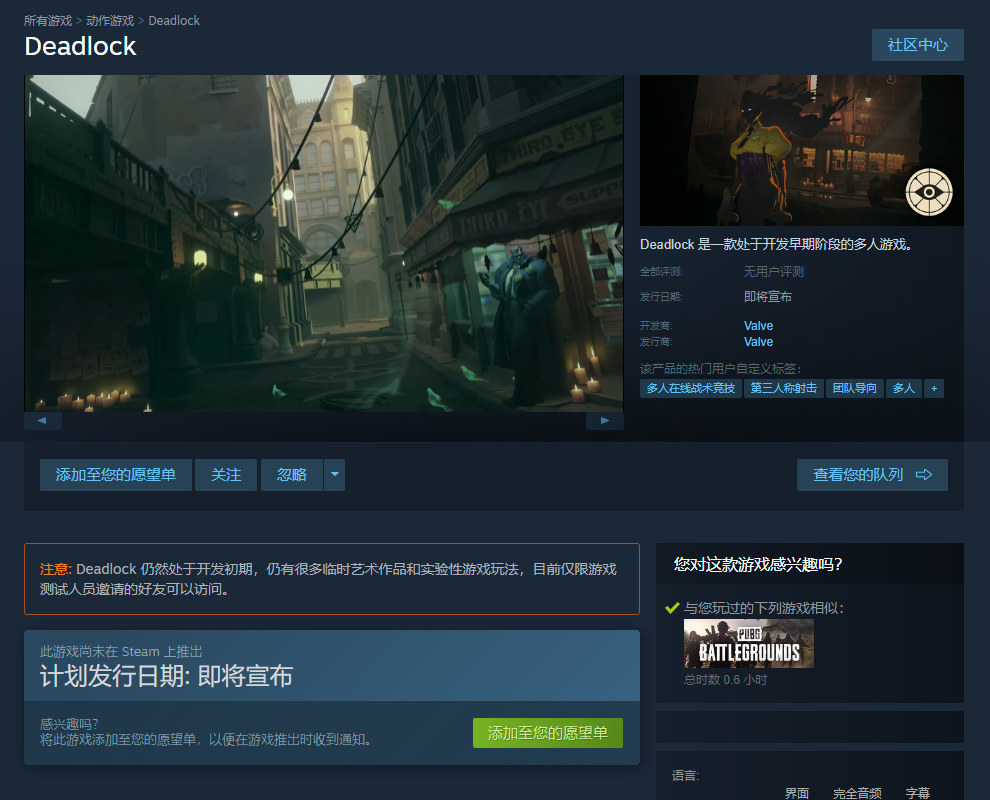Viewport: 990px width, 800px height.
Task: Open Valve developer link beside 开发商
Action: (758, 326)
